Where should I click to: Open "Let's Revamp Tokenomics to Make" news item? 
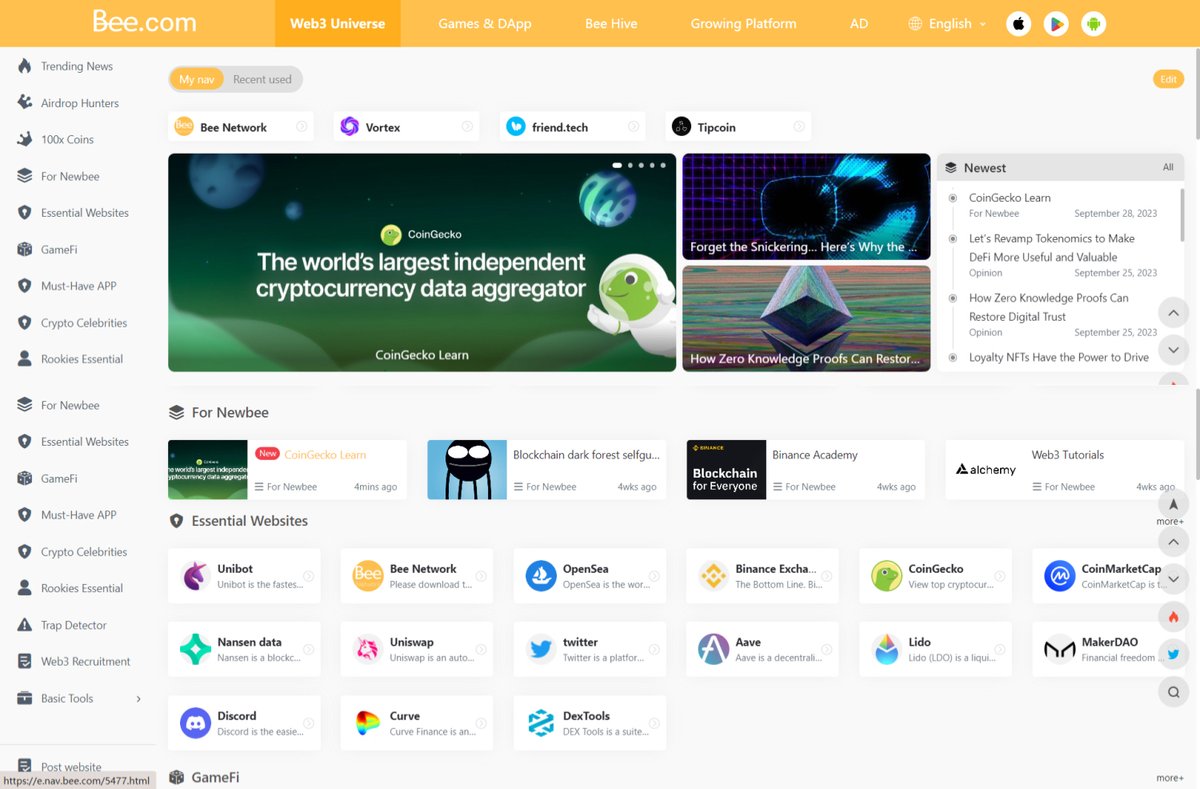1052,248
